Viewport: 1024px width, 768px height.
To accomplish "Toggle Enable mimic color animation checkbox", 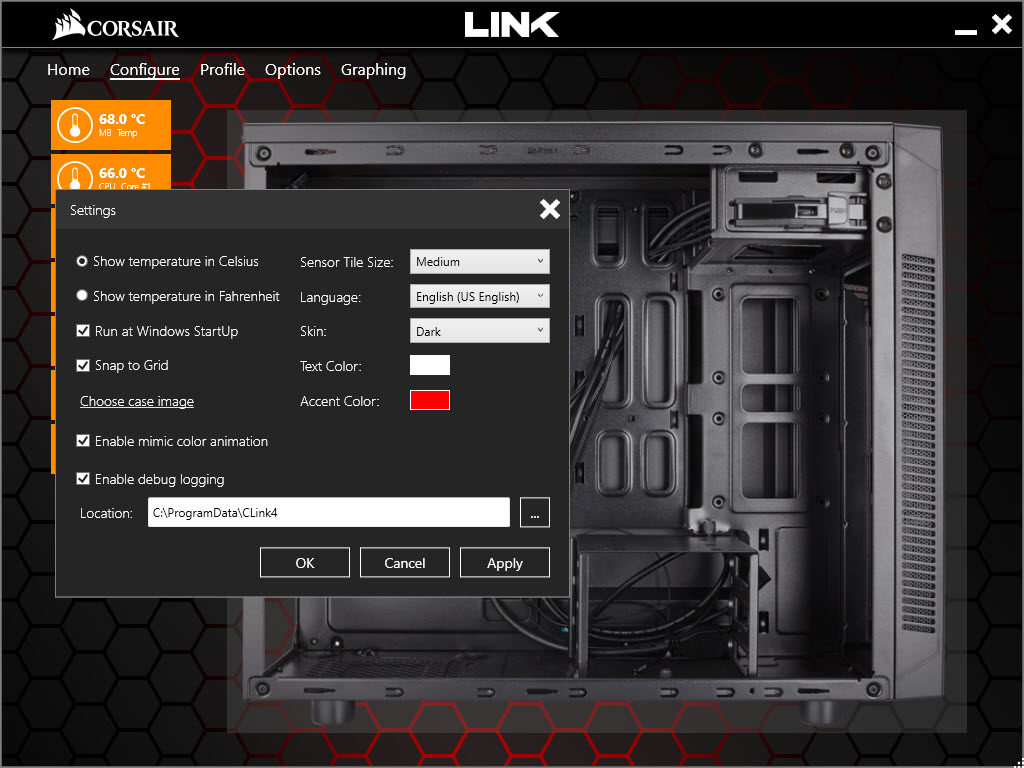I will coord(83,441).
